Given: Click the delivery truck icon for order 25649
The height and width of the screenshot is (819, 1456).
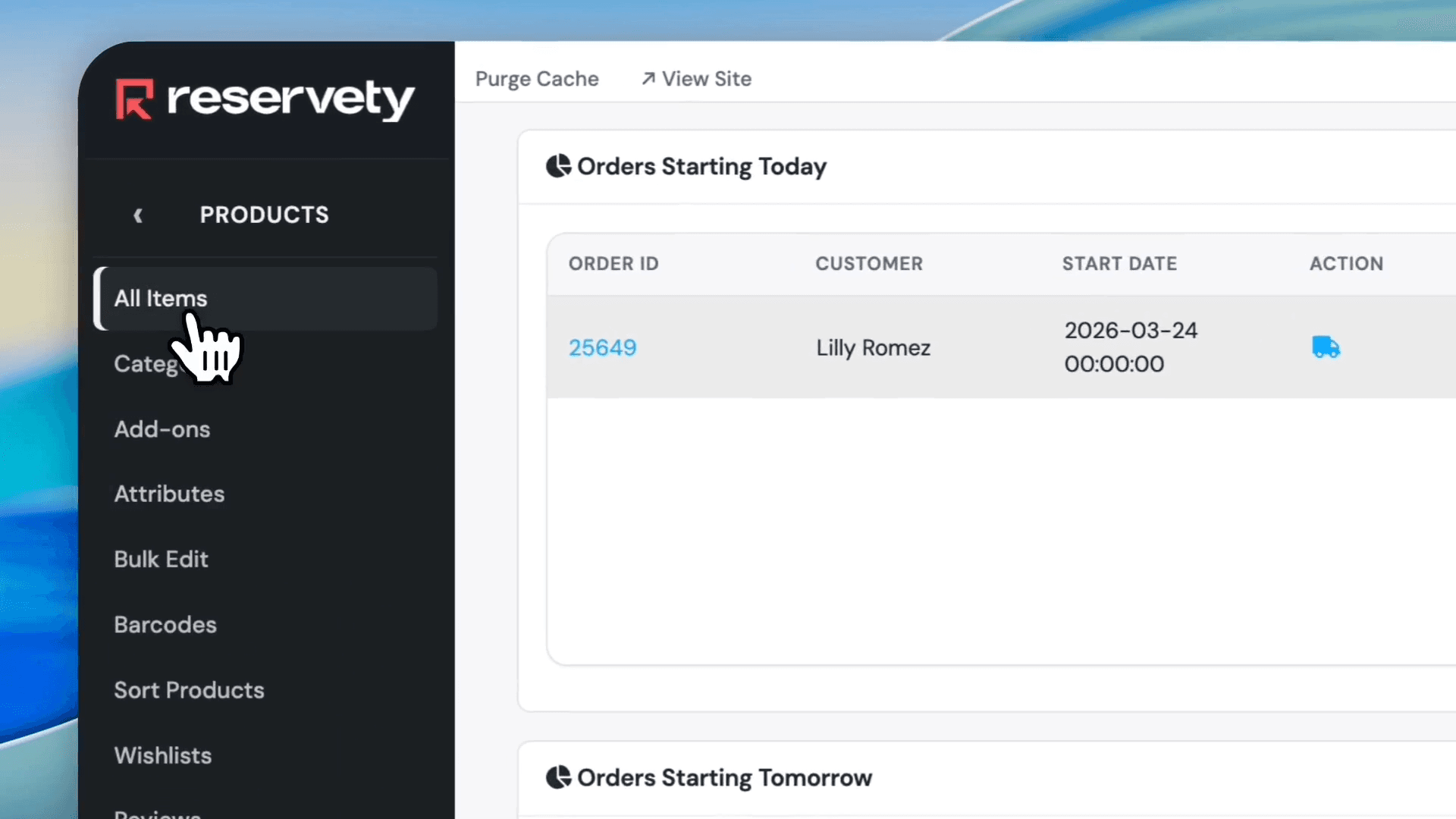Looking at the screenshot, I should click(x=1326, y=347).
